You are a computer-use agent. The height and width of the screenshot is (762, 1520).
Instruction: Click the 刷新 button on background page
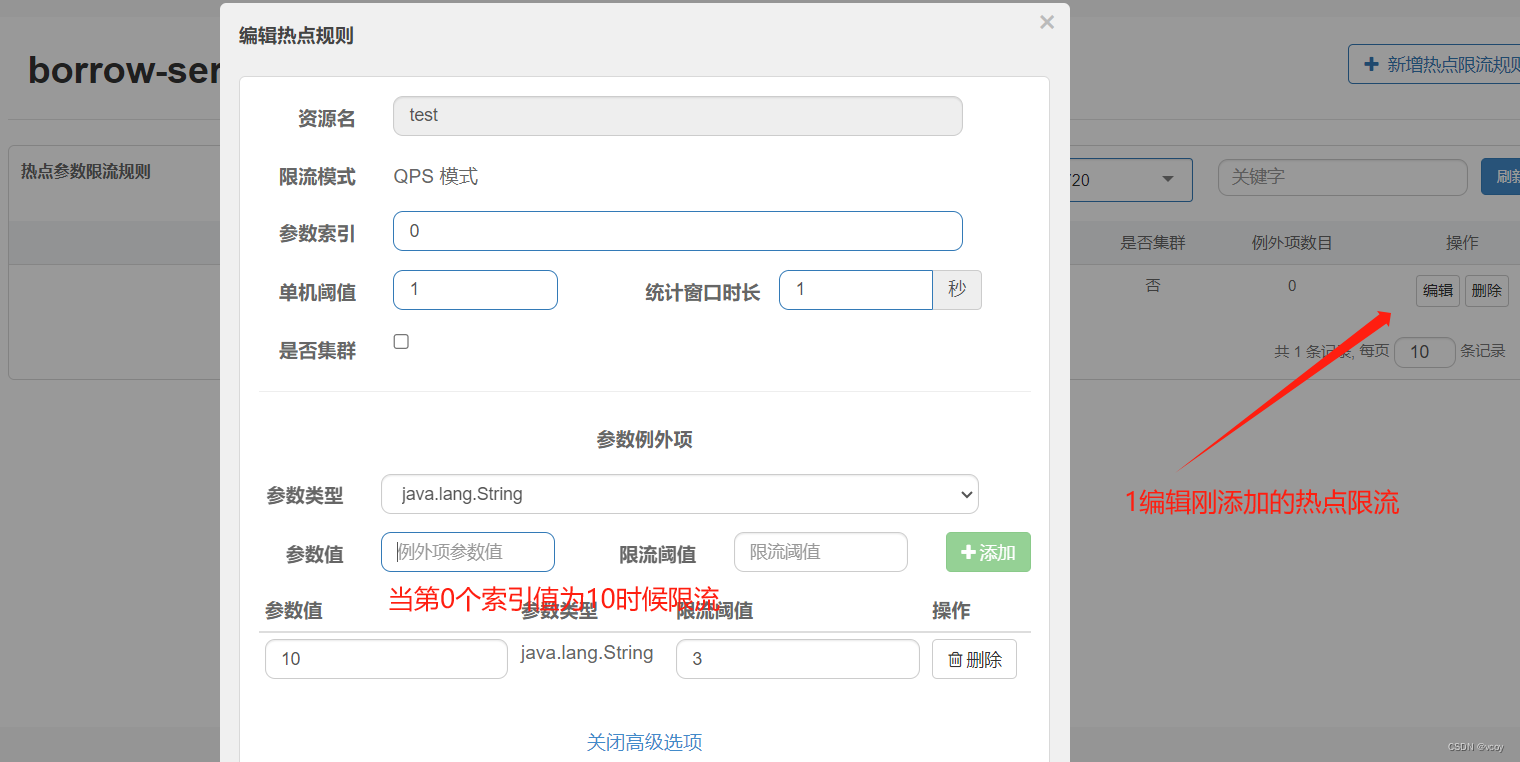click(1500, 177)
